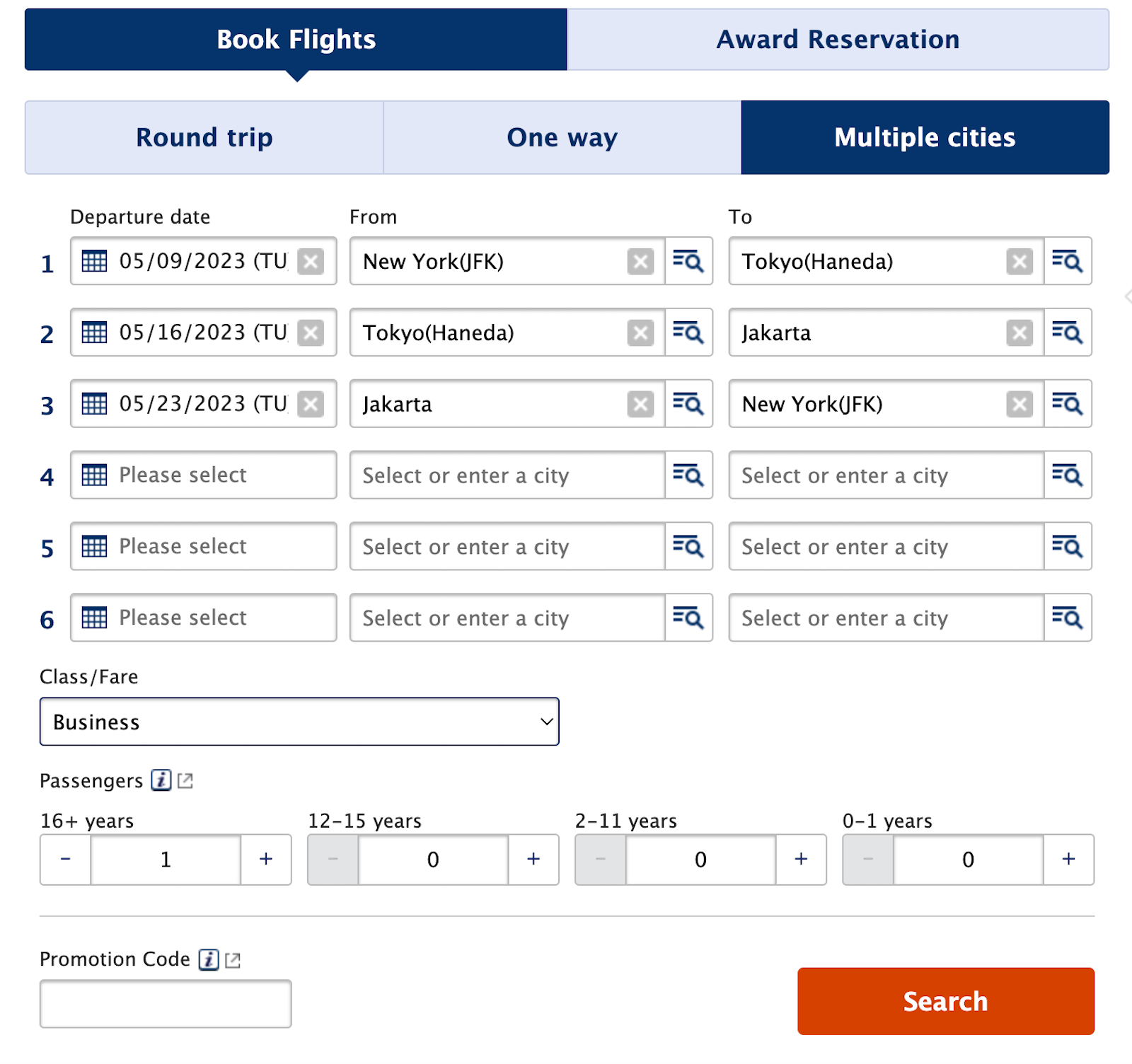Select flight 6 departure date field
This screenshot has height=1064, width=1132.
204,618
